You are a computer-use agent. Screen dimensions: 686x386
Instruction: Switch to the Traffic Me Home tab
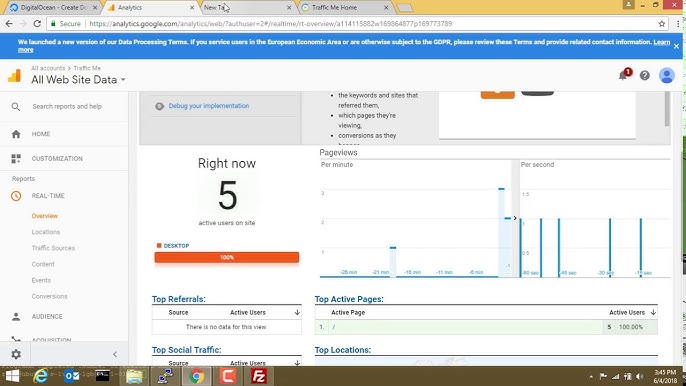click(344, 7)
